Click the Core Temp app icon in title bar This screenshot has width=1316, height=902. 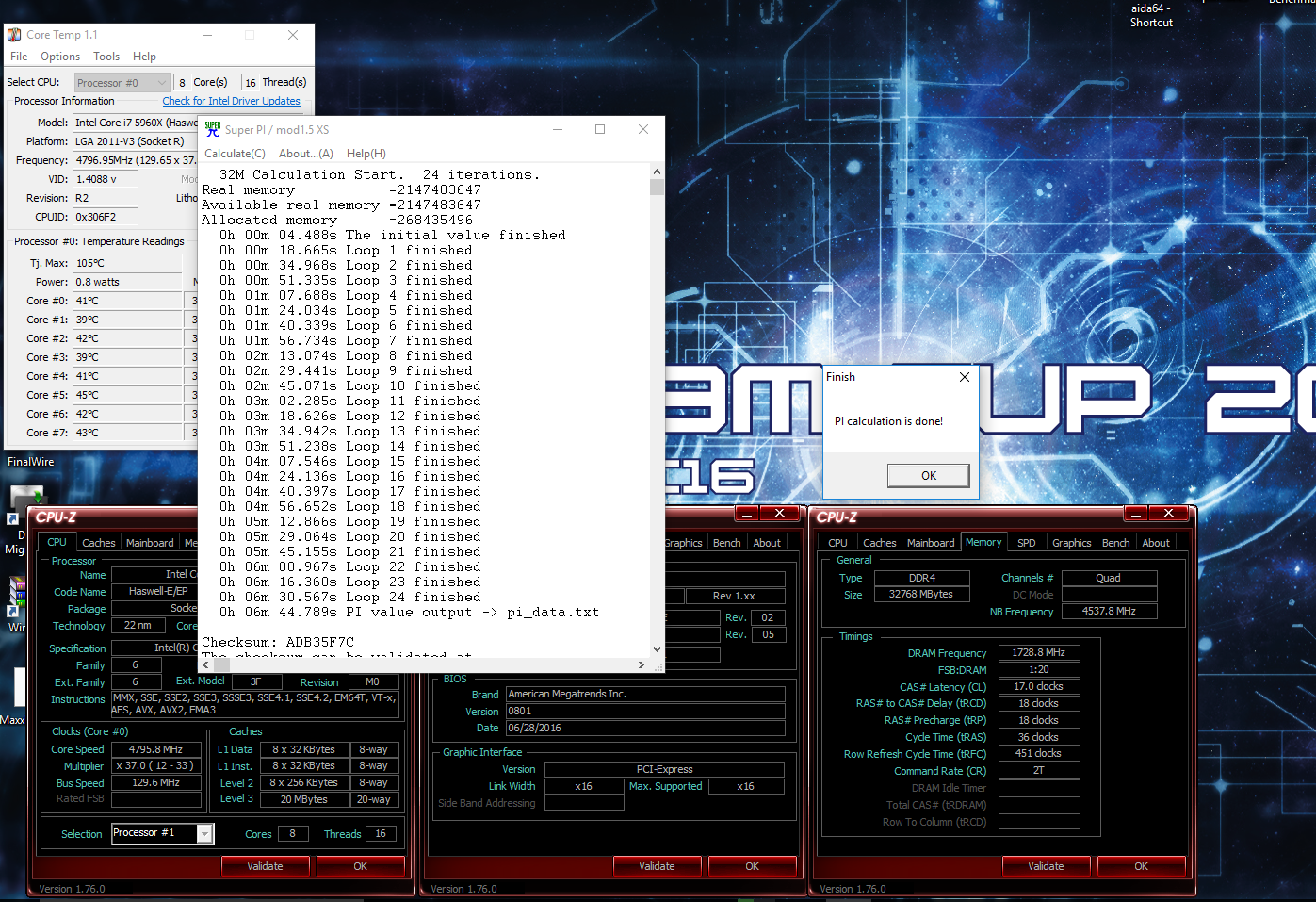pos(14,35)
